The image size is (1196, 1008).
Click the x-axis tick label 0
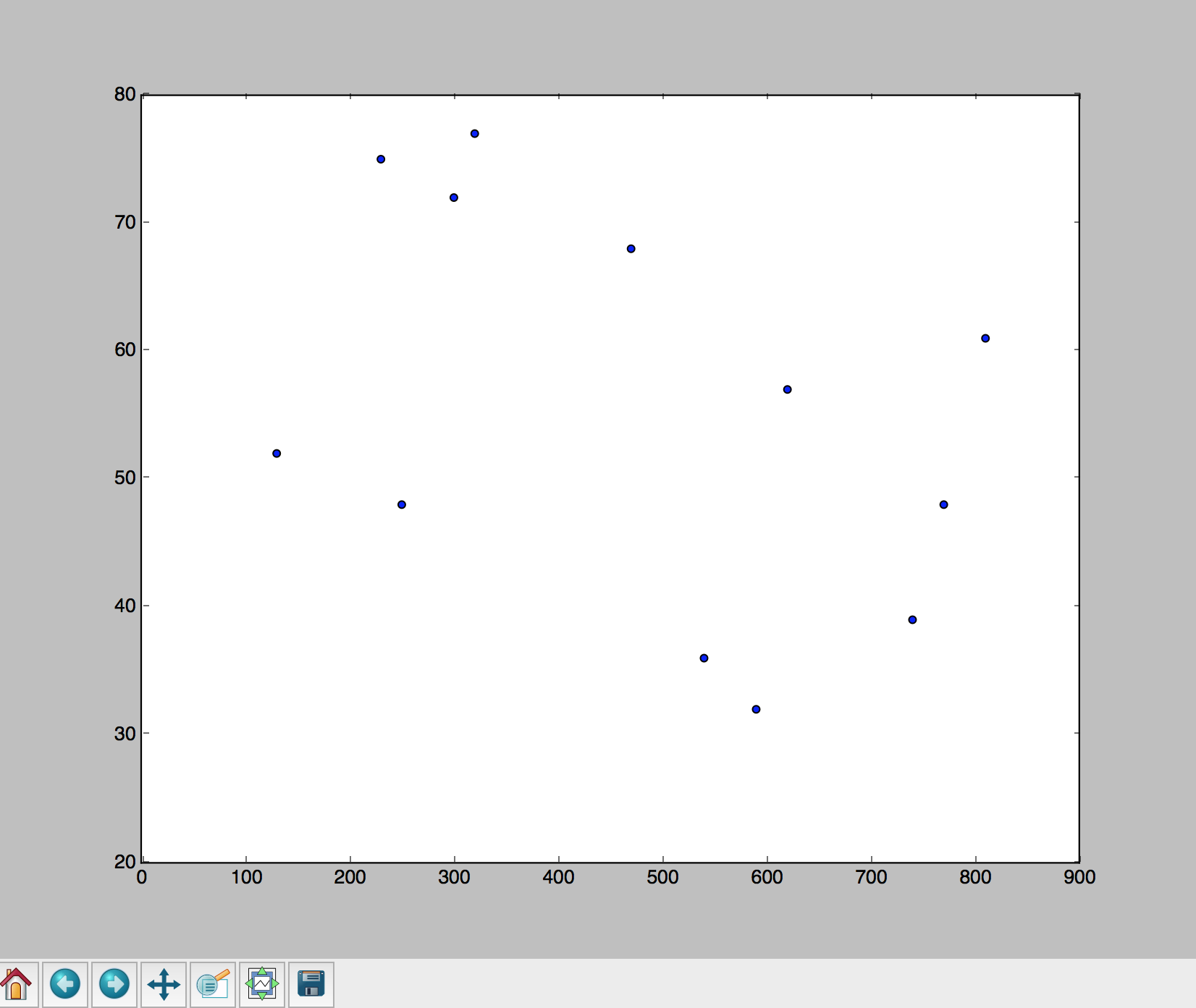142,878
